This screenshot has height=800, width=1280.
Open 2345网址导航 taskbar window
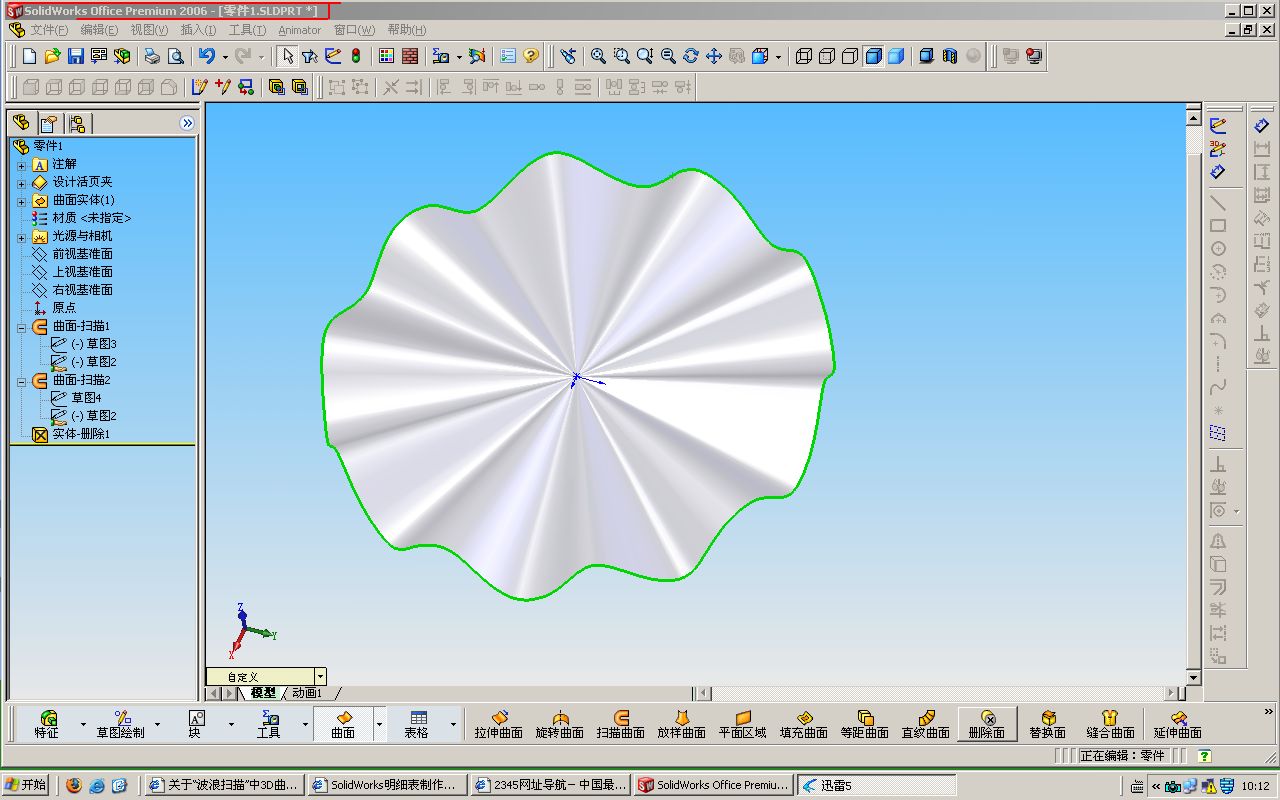click(551, 785)
